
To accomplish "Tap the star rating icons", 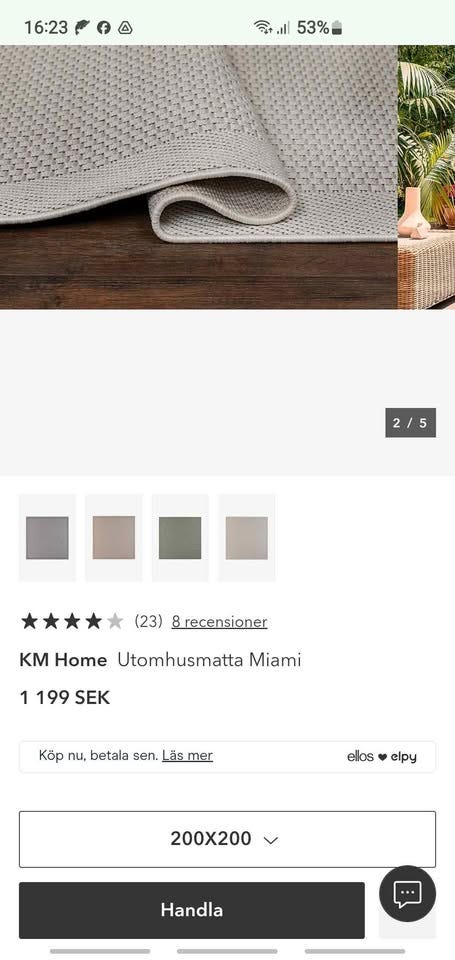I will 72,621.
